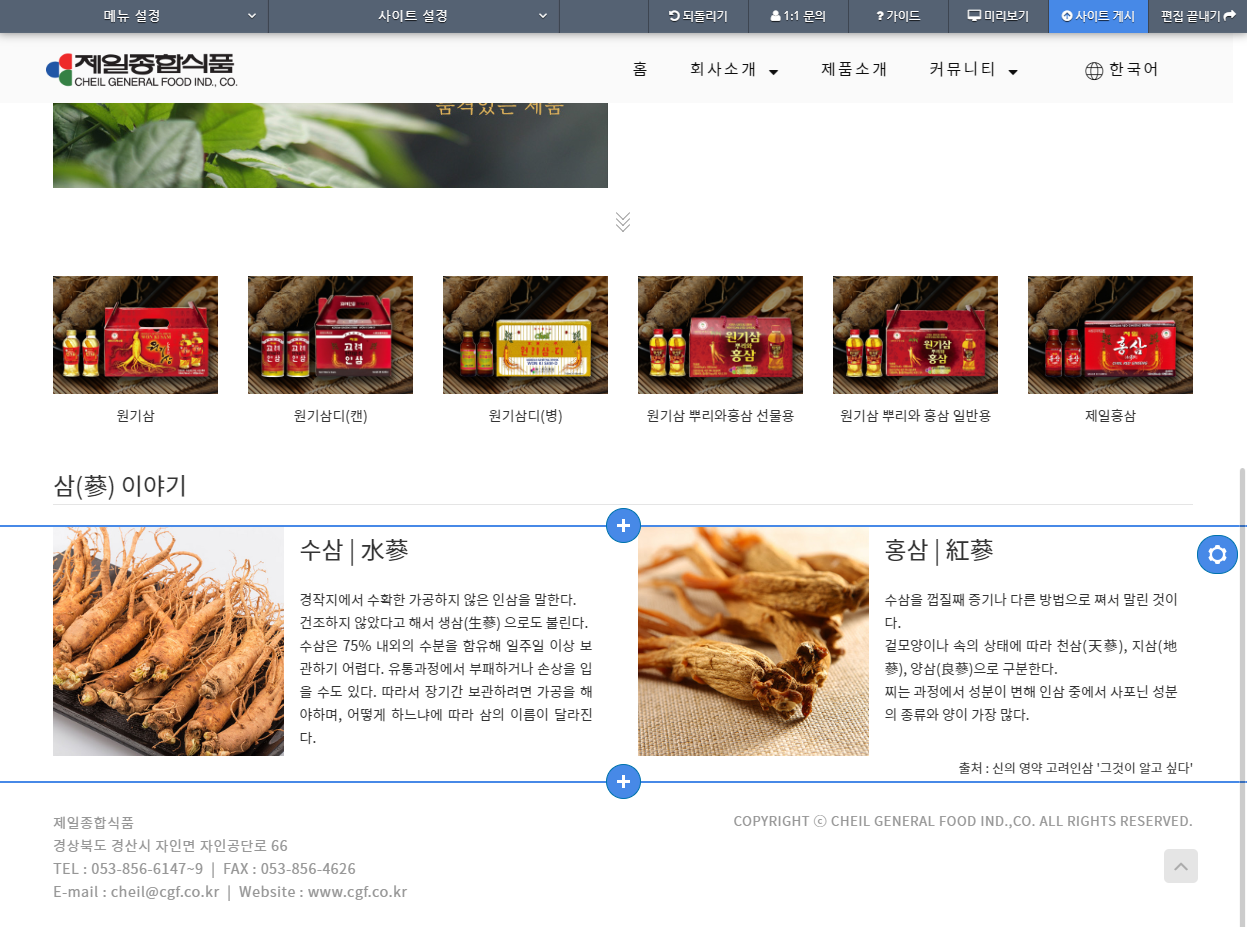Click the upper blue plus add-section button
The width and height of the screenshot is (1247, 927).
pyautogui.click(x=623, y=525)
